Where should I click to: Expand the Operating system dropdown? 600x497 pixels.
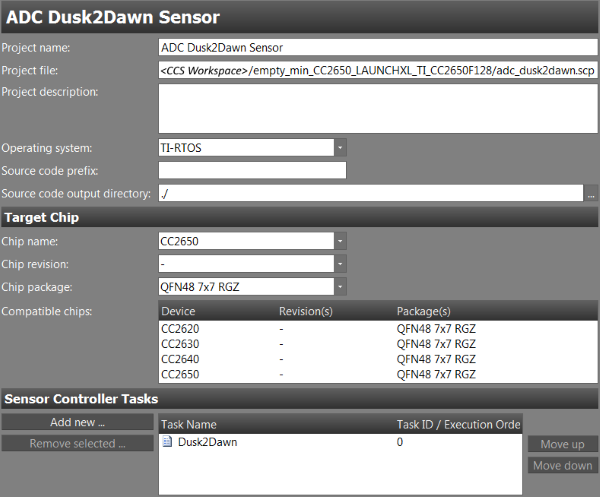[x=340, y=147]
